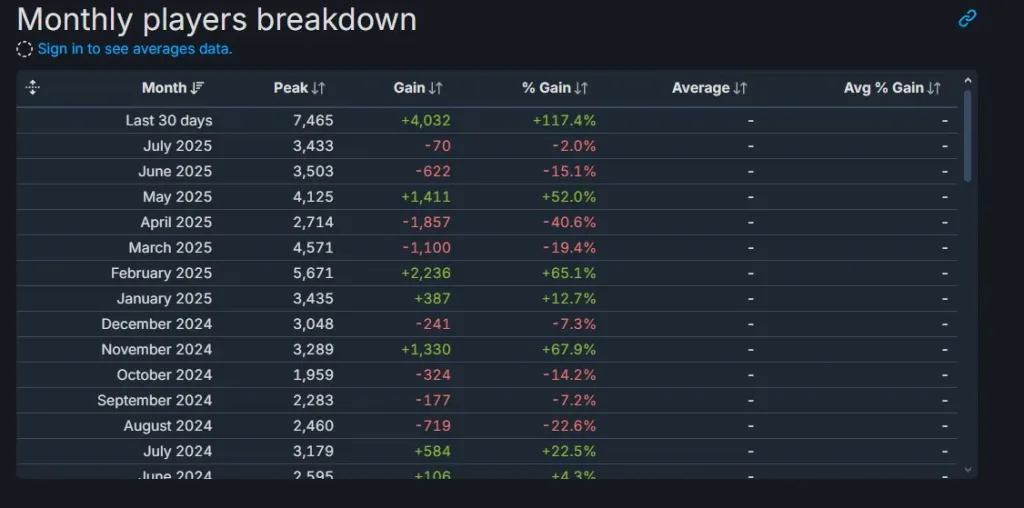
Task: Sort by Peak using its arrows icon
Action: (319, 88)
